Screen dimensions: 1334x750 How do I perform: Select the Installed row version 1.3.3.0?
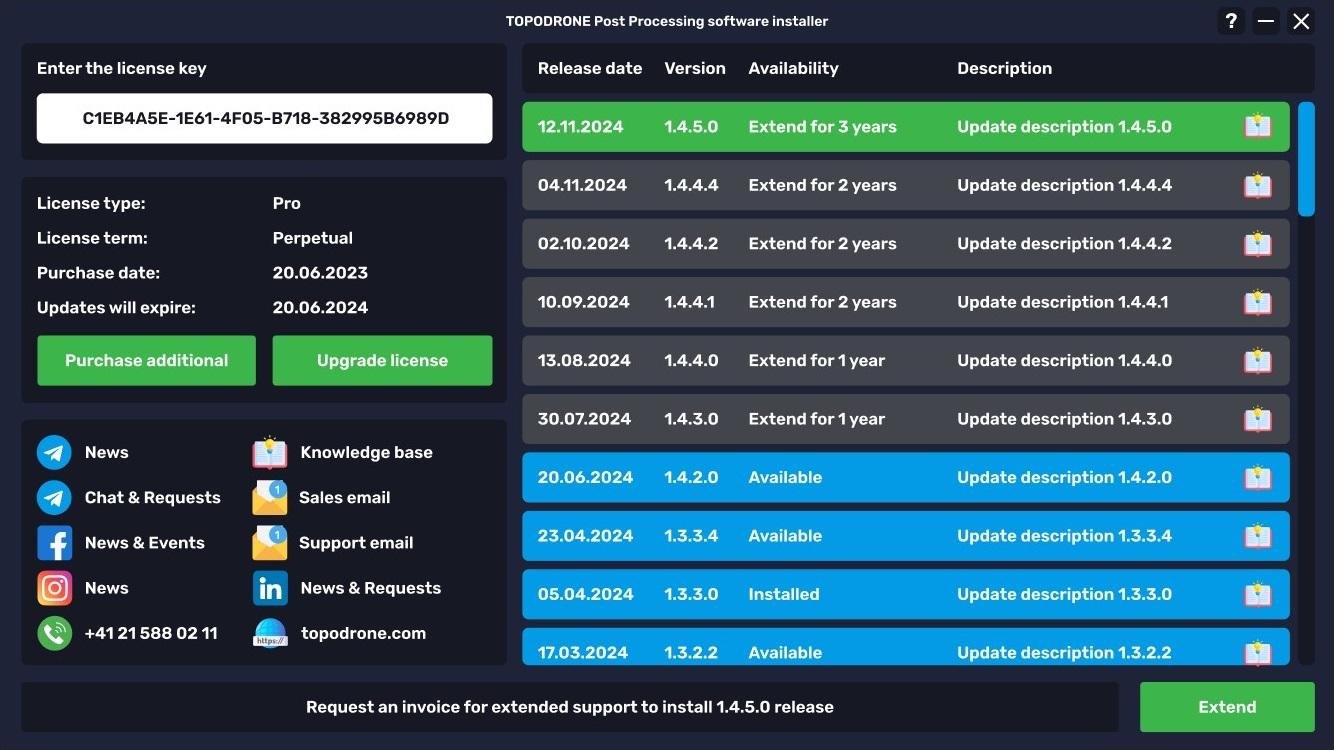(x=906, y=594)
